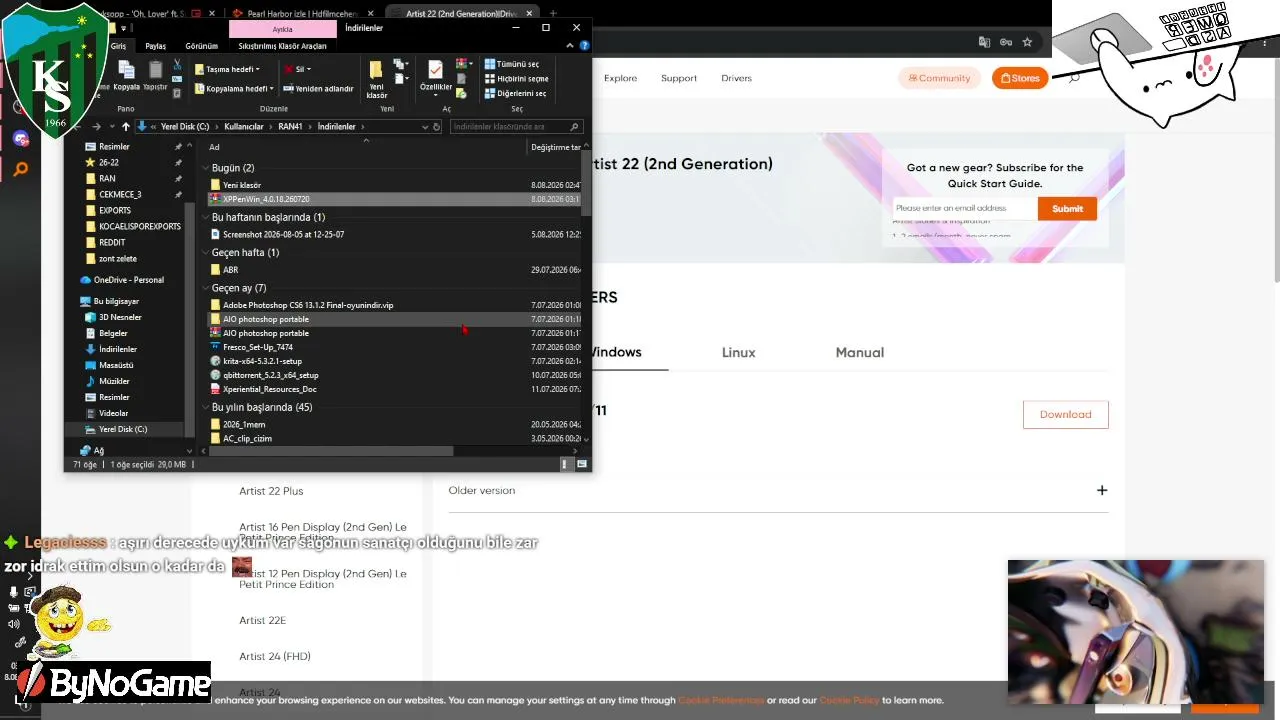Click the scissors cut icon in Pano group
1280x720 pixels.
pyautogui.click(x=177, y=65)
